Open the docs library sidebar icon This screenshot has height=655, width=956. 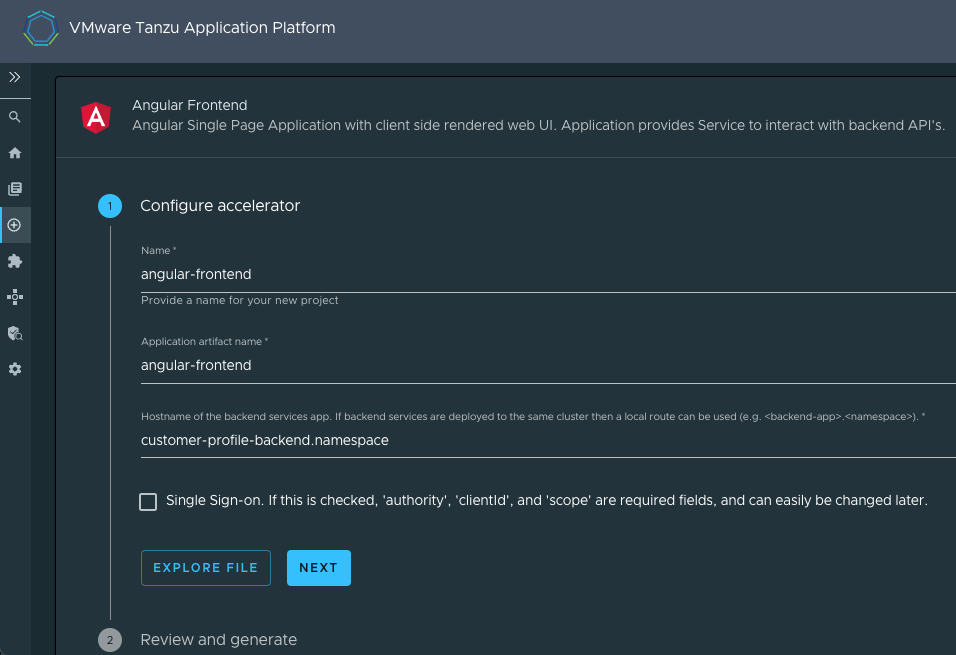(15, 189)
